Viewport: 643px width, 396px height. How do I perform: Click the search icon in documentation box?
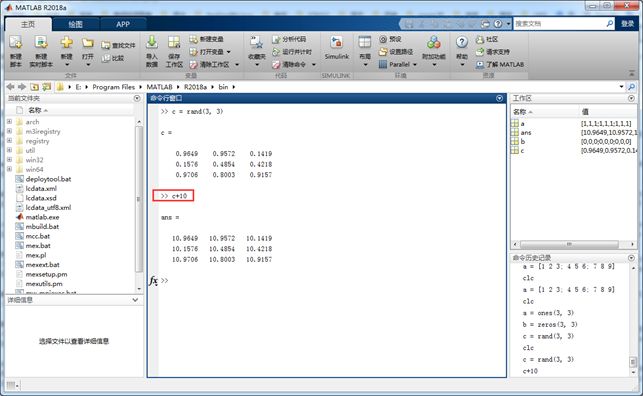609,24
